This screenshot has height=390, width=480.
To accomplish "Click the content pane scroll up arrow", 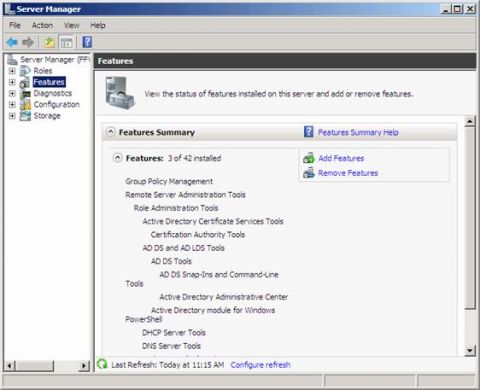I will (470, 121).
